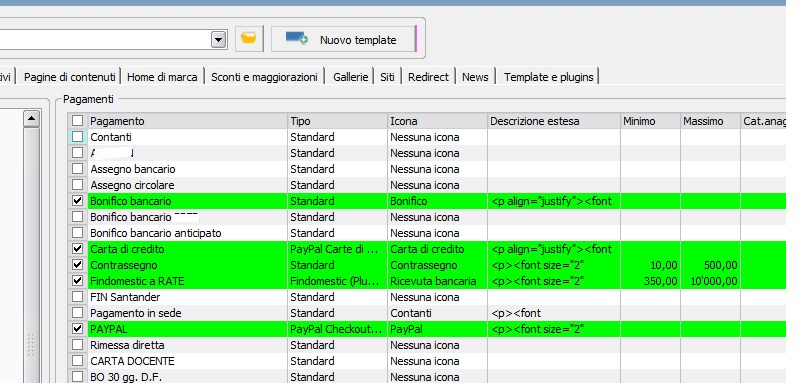Screen dimensions: 809x383
Task: Select the Contanti payment row name
Action: click(x=111, y=137)
